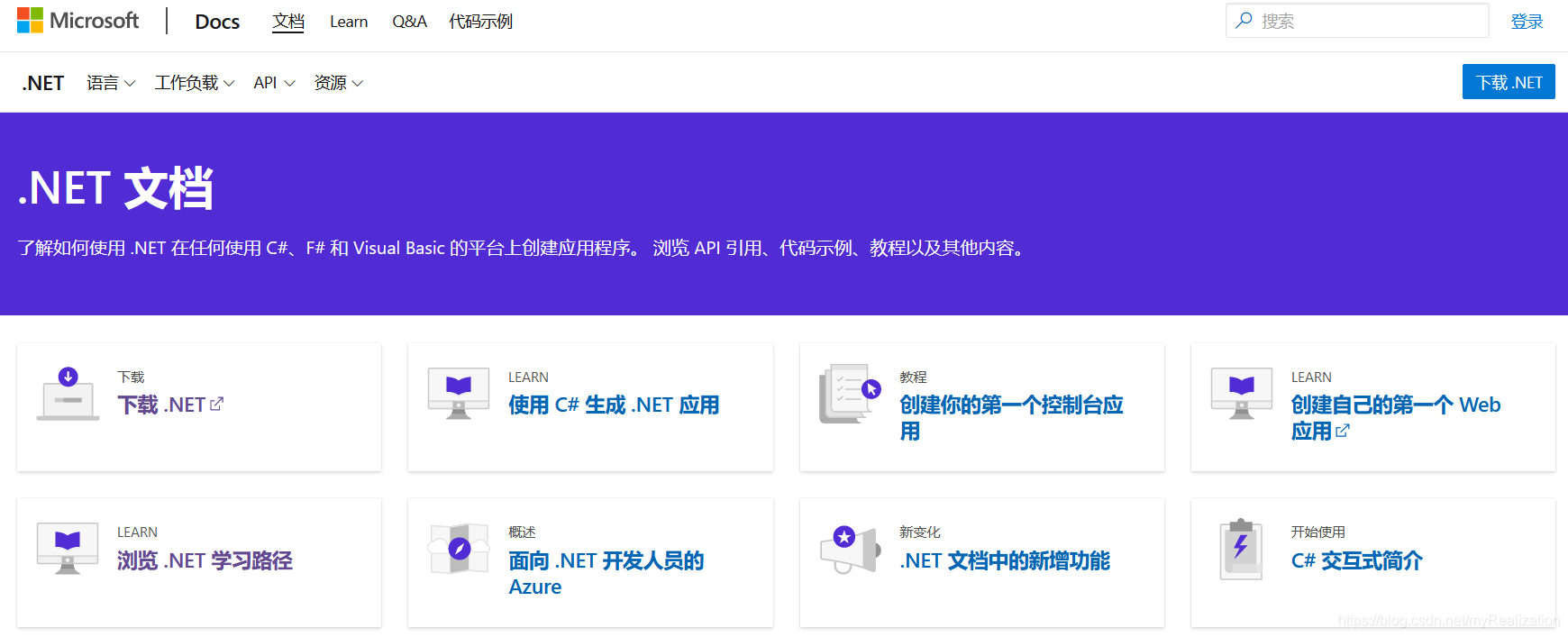This screenshot has width=1568, height=637.
Task: Click the .NET product name in the sub-navigation
Action: click(x=43, y=83)
